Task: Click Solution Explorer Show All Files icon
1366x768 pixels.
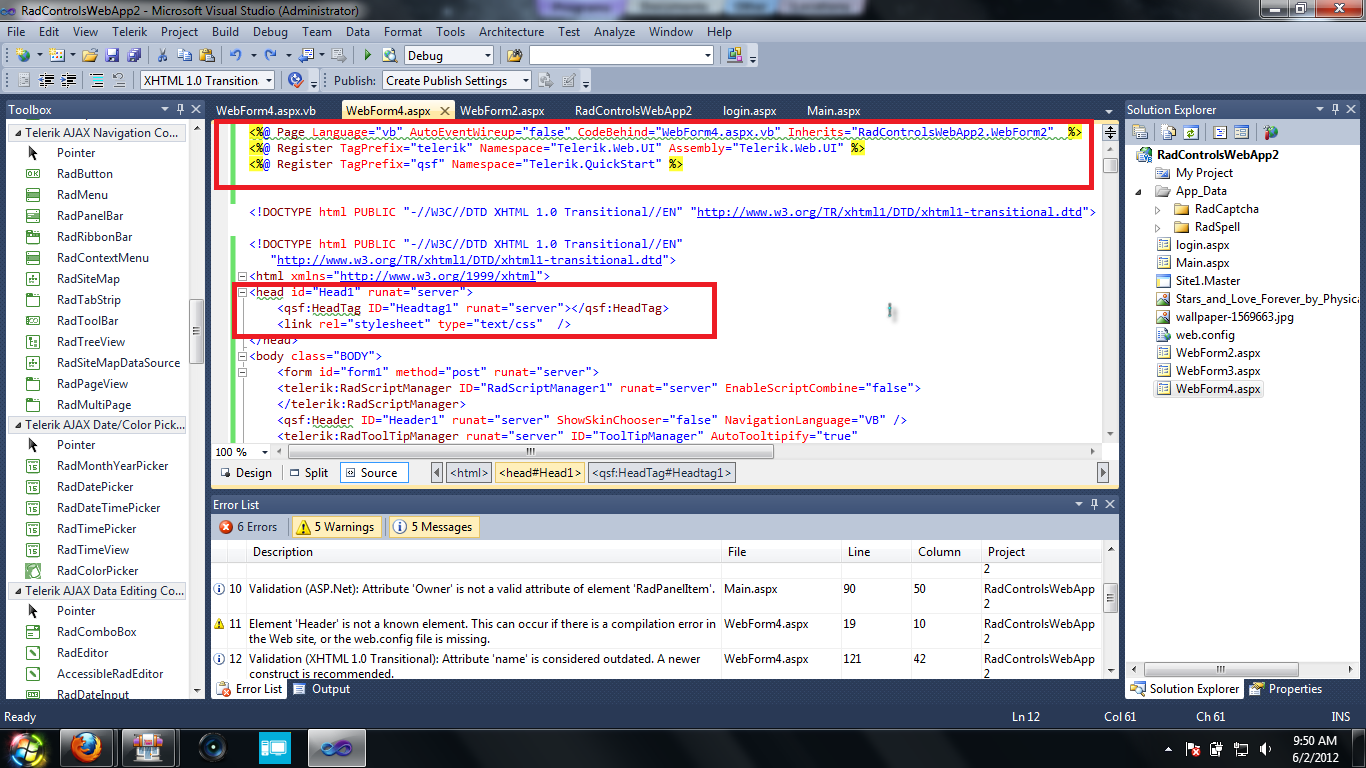Action: point(1169,132)
